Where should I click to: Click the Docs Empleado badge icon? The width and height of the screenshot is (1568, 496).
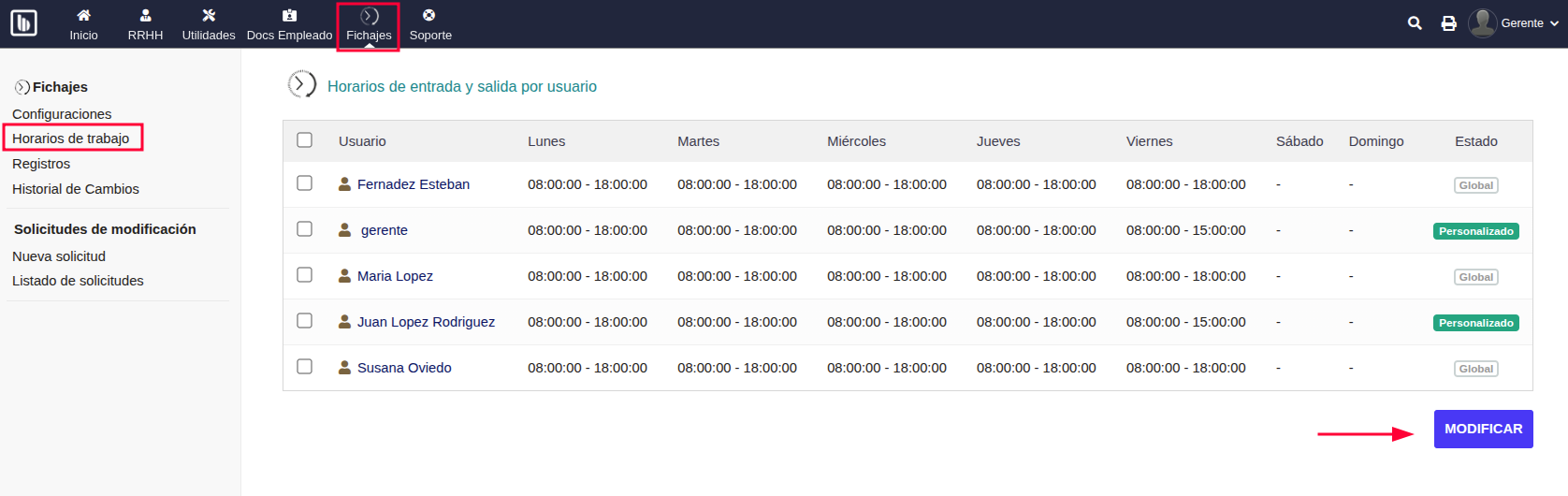point(289,15)
